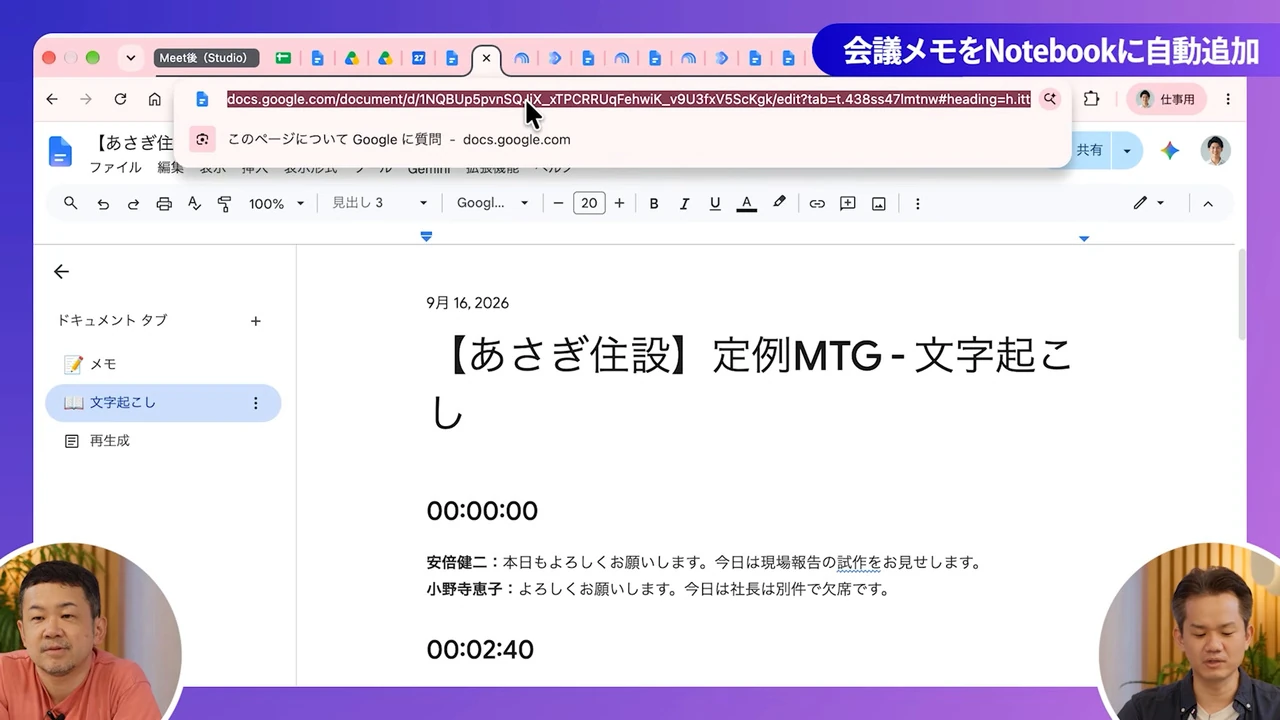Click the search menus magnifier icon

[70, 203]
